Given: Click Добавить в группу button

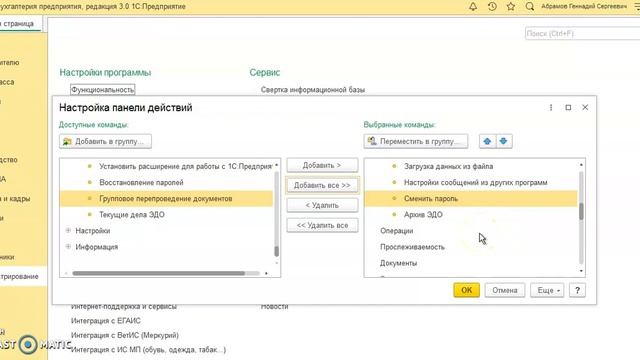Looking at the screenshot, I should point(105,141).
